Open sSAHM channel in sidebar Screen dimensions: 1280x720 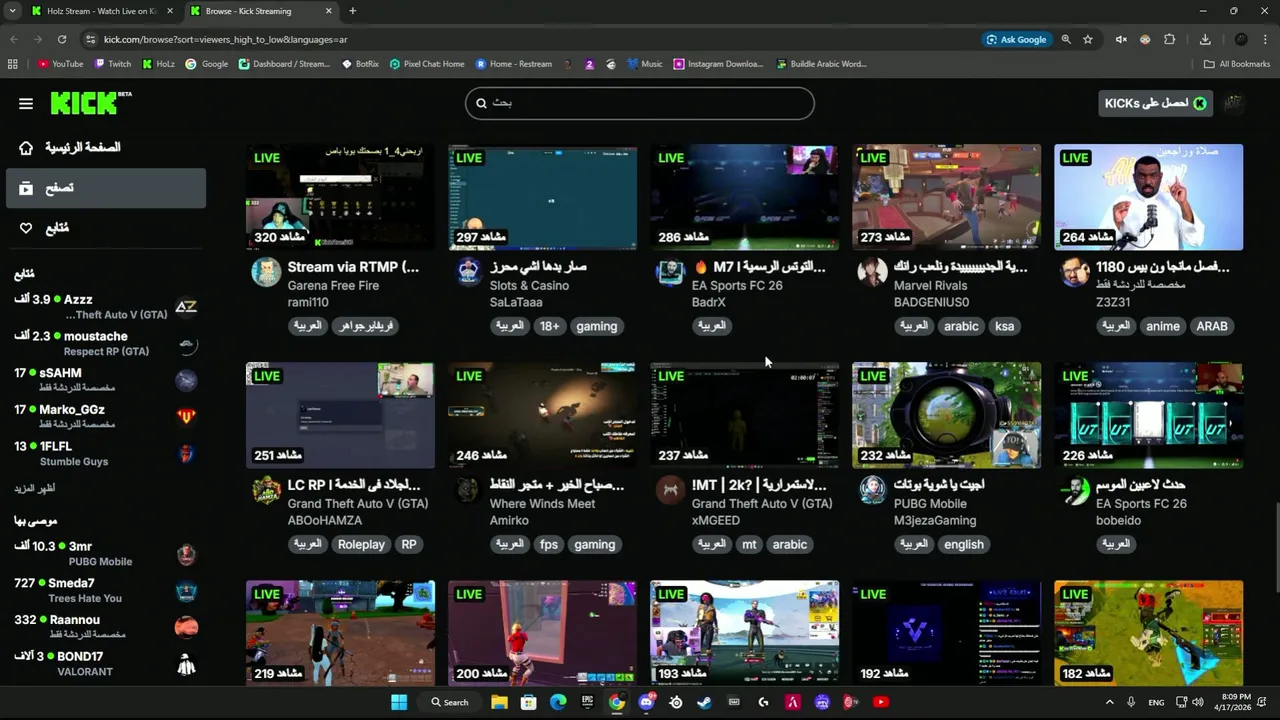point(106,380)
